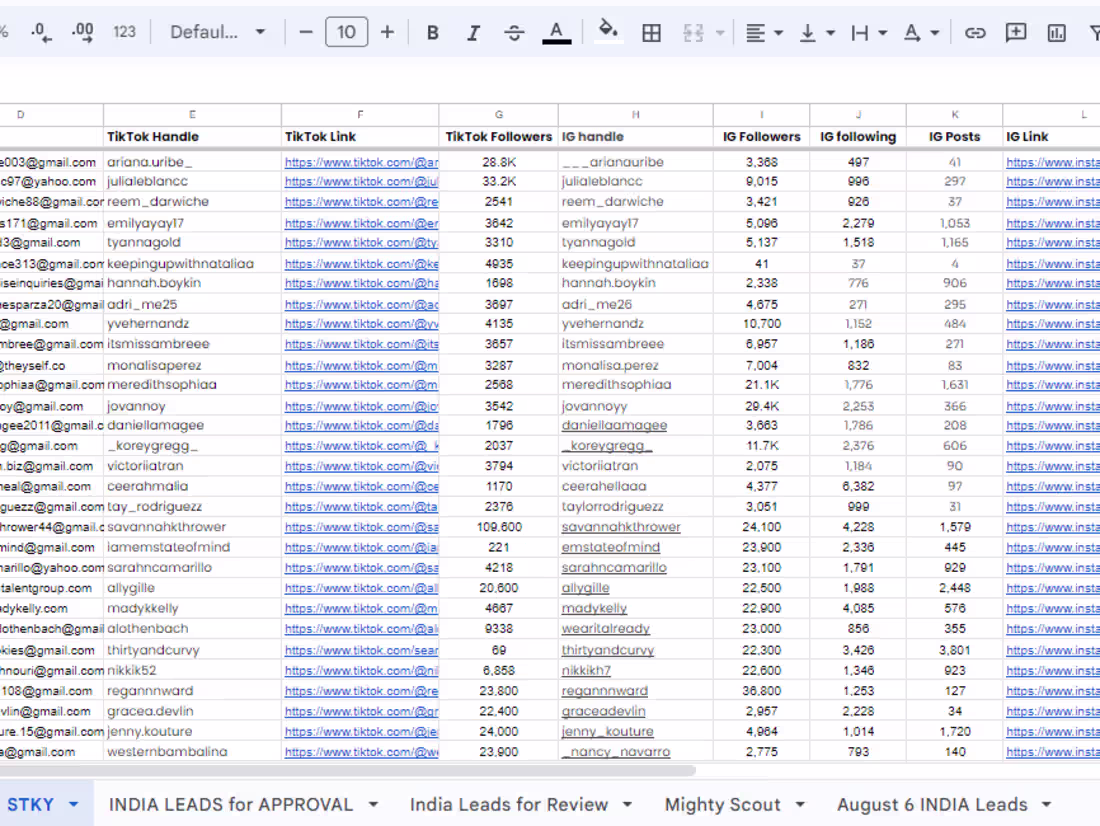
Task: Insert link icon in toolbar
Action: (x=975, y=32)
